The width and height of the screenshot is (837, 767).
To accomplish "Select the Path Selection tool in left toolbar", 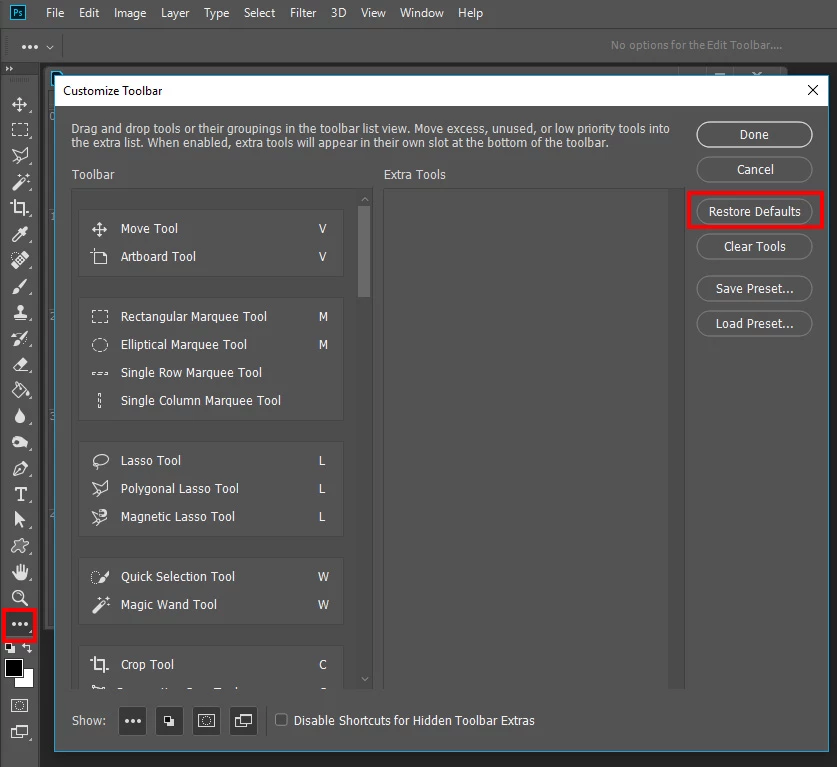I will click(20, 519).
